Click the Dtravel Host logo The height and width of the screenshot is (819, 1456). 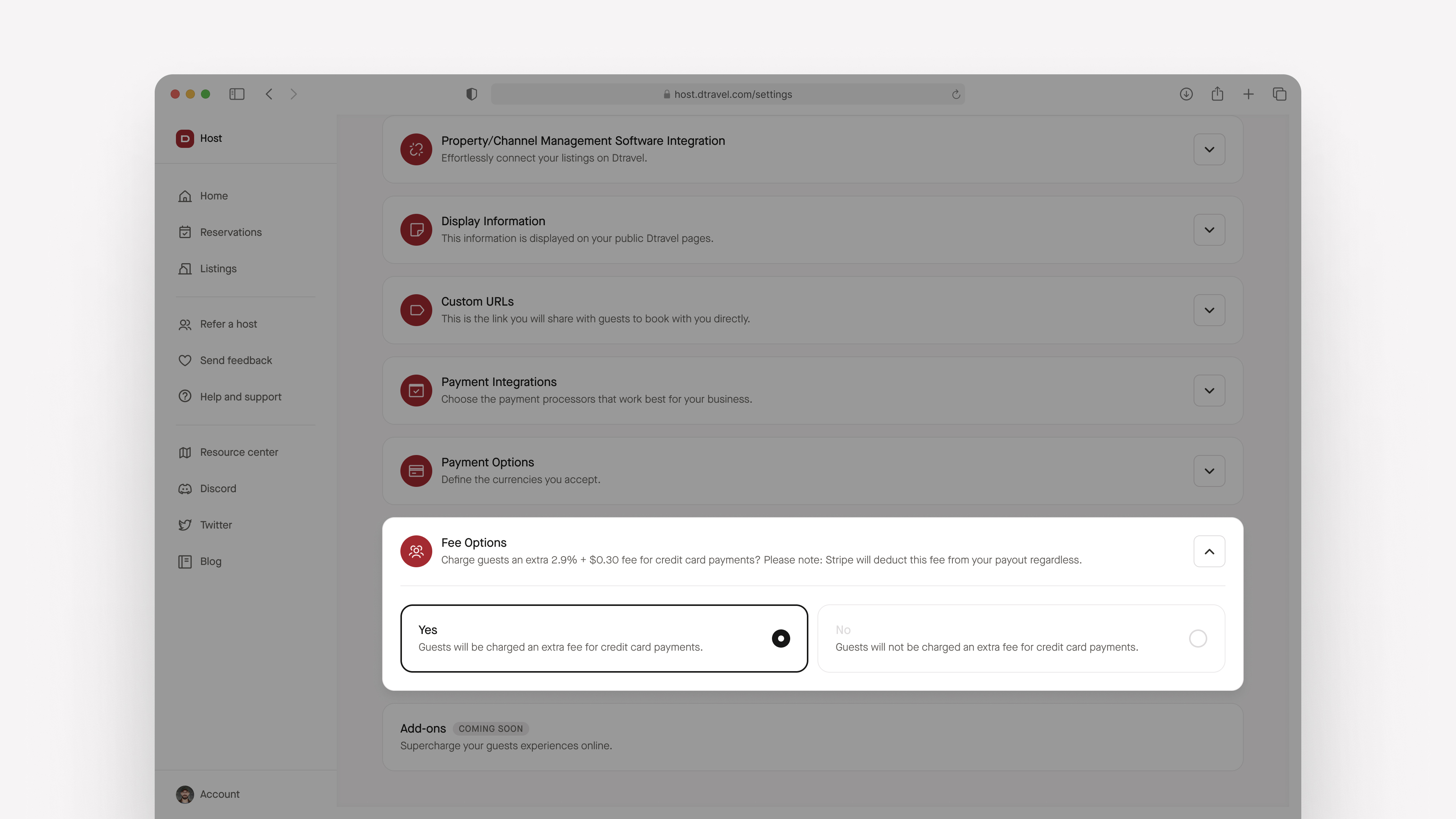click(185, 138)
